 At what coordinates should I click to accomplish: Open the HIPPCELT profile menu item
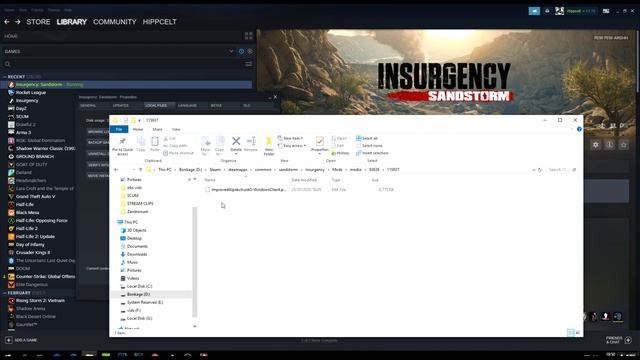(x=160, y=22)
